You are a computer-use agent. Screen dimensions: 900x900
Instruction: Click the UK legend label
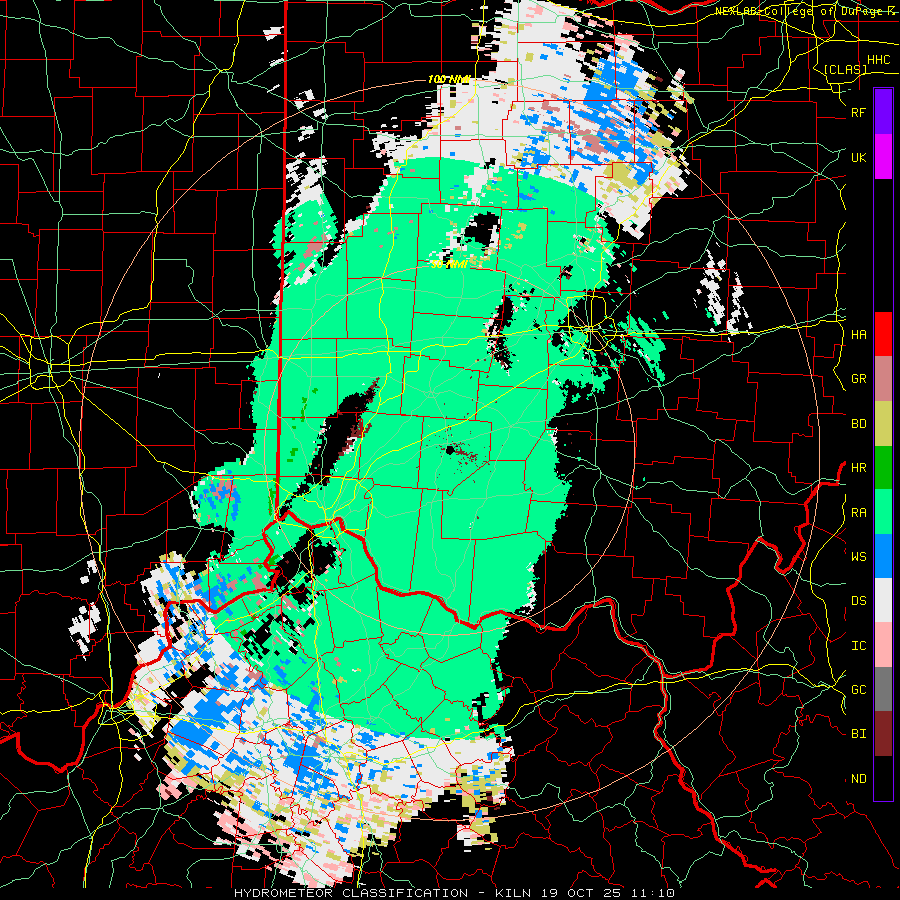(x=859, y=157)
